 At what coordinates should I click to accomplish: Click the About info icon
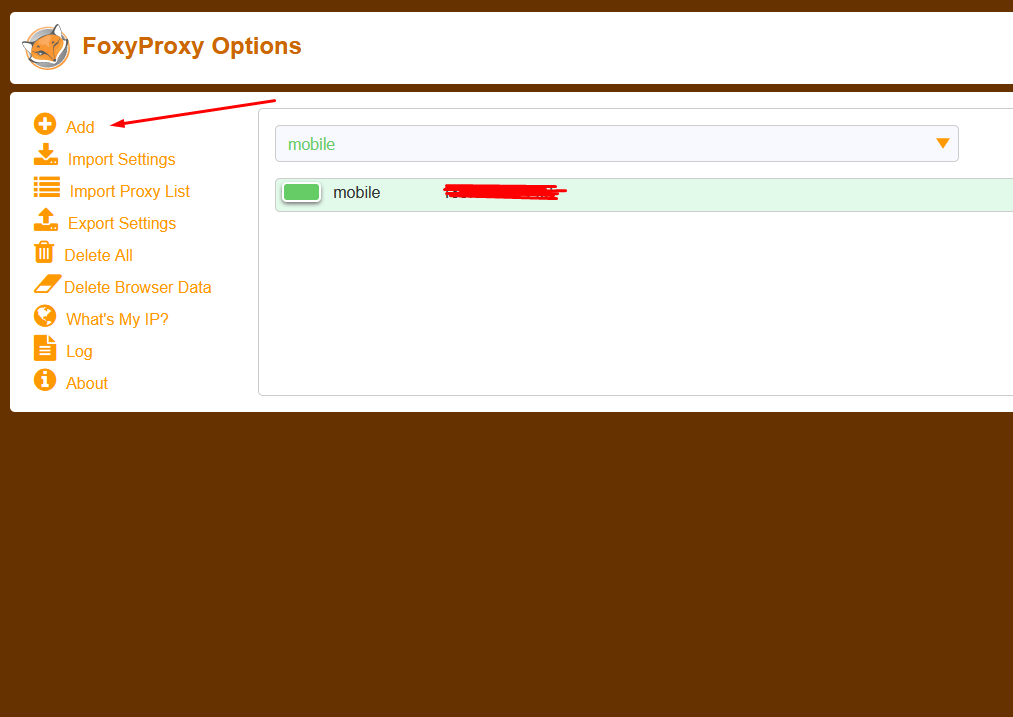(45, 380)
